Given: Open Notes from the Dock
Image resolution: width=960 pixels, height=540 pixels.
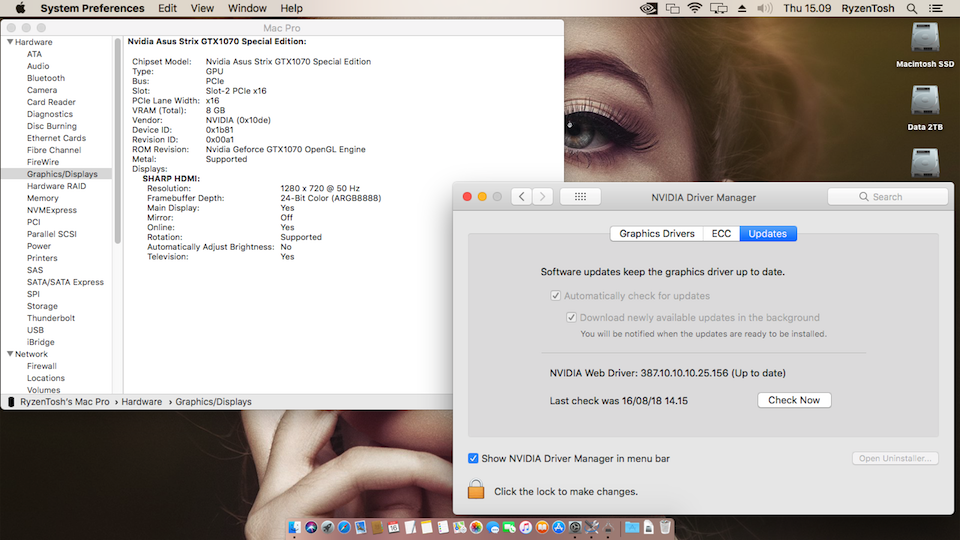Looking at the screenshot, I should coord(427,527).
